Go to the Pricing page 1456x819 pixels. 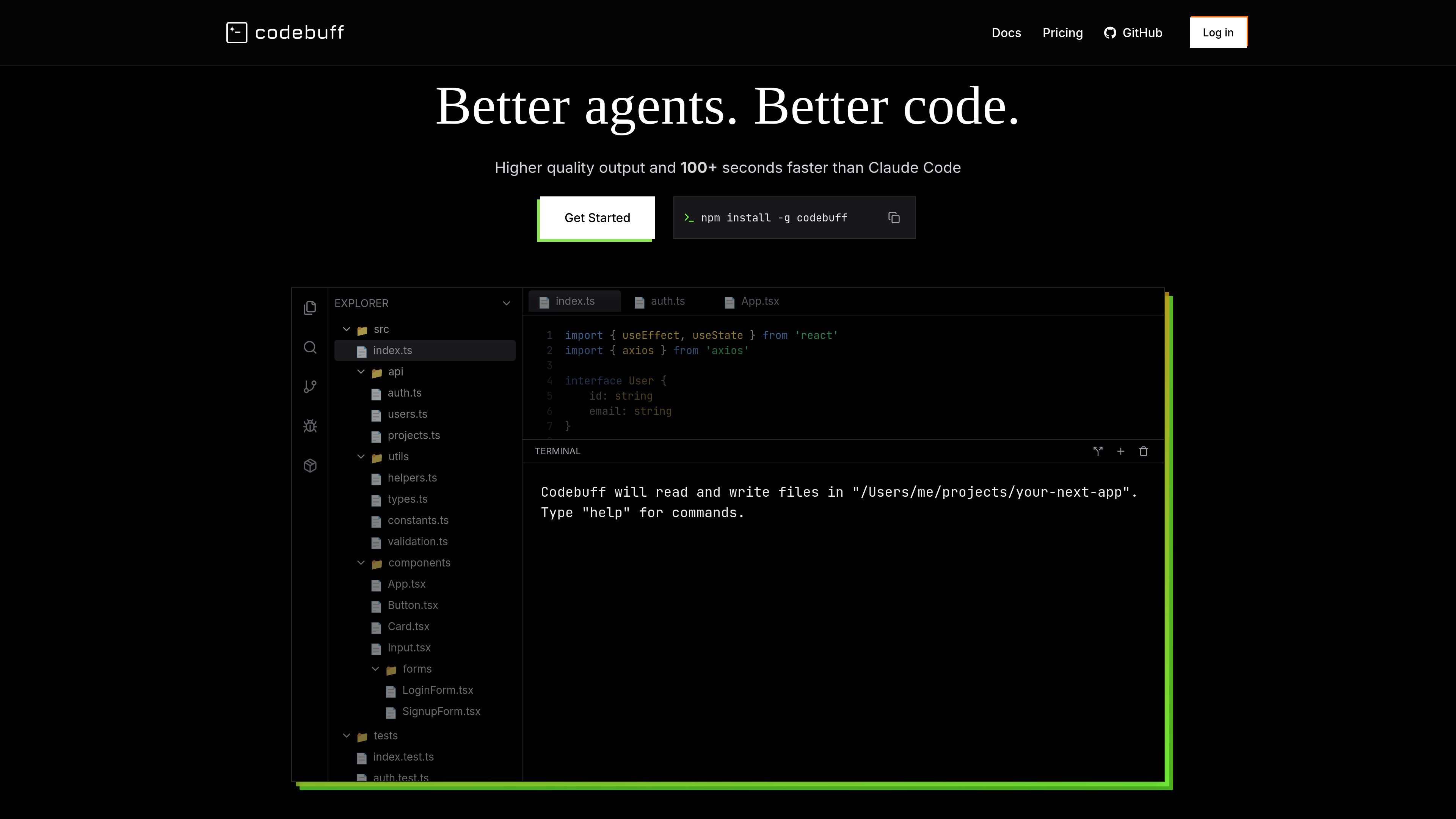coord(1062,33)
